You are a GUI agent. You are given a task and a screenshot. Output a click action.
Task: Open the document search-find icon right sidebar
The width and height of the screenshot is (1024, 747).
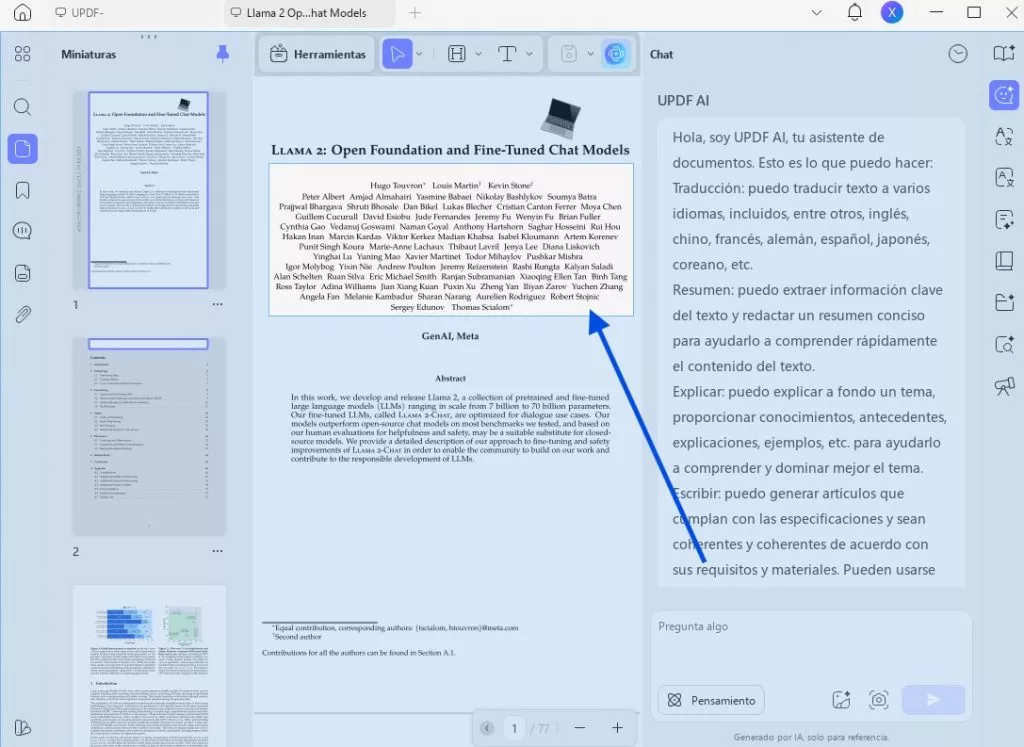1004,344
